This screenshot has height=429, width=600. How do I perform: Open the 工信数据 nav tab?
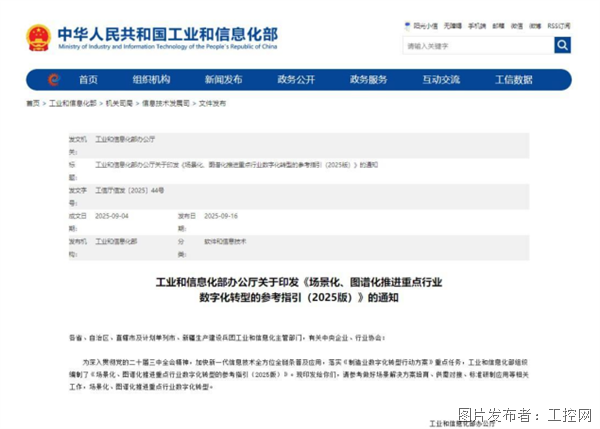pyautogui.click(x=514, y=80)
